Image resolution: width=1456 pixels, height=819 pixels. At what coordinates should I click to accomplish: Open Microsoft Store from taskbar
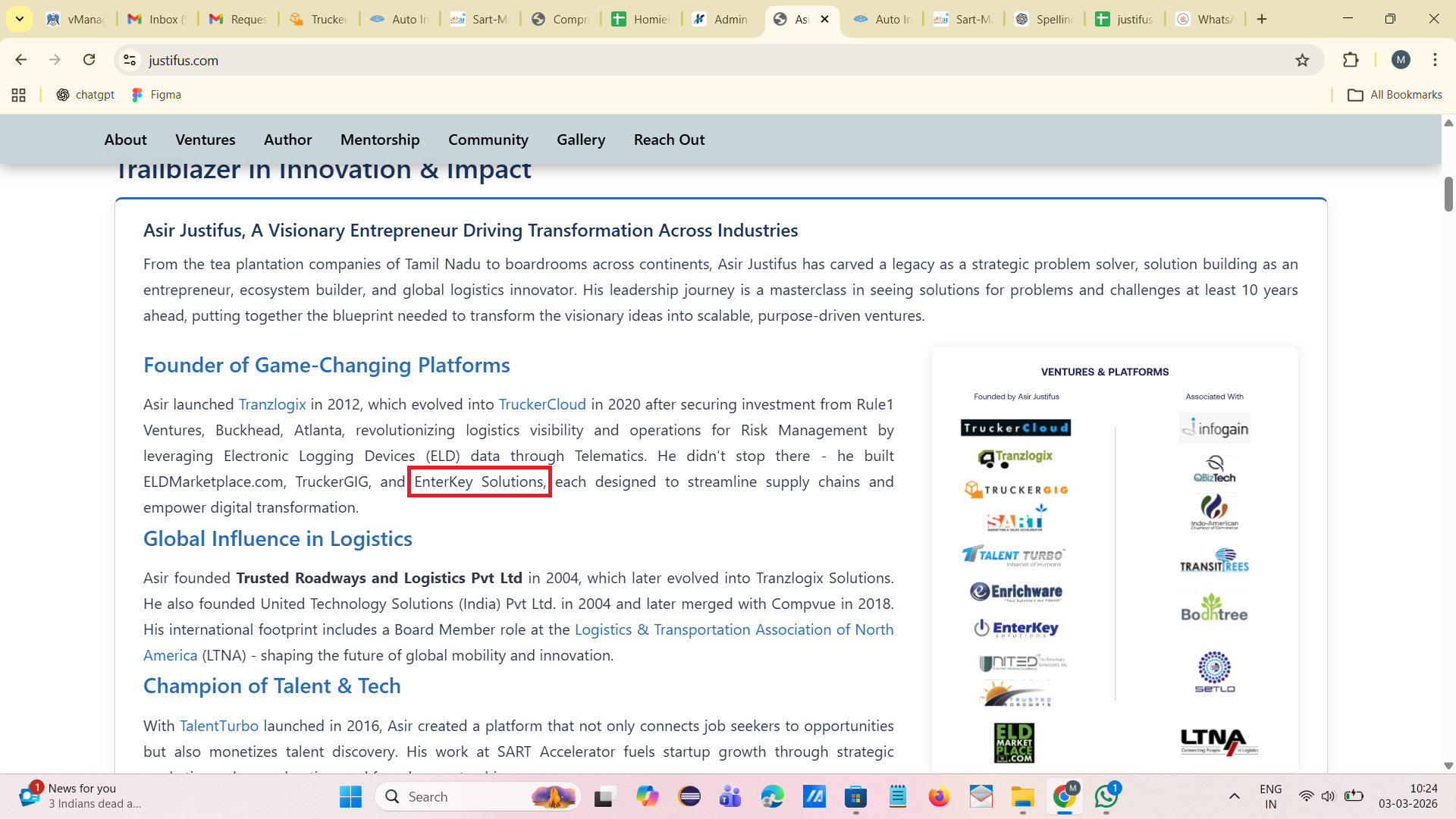pos(855,796)
